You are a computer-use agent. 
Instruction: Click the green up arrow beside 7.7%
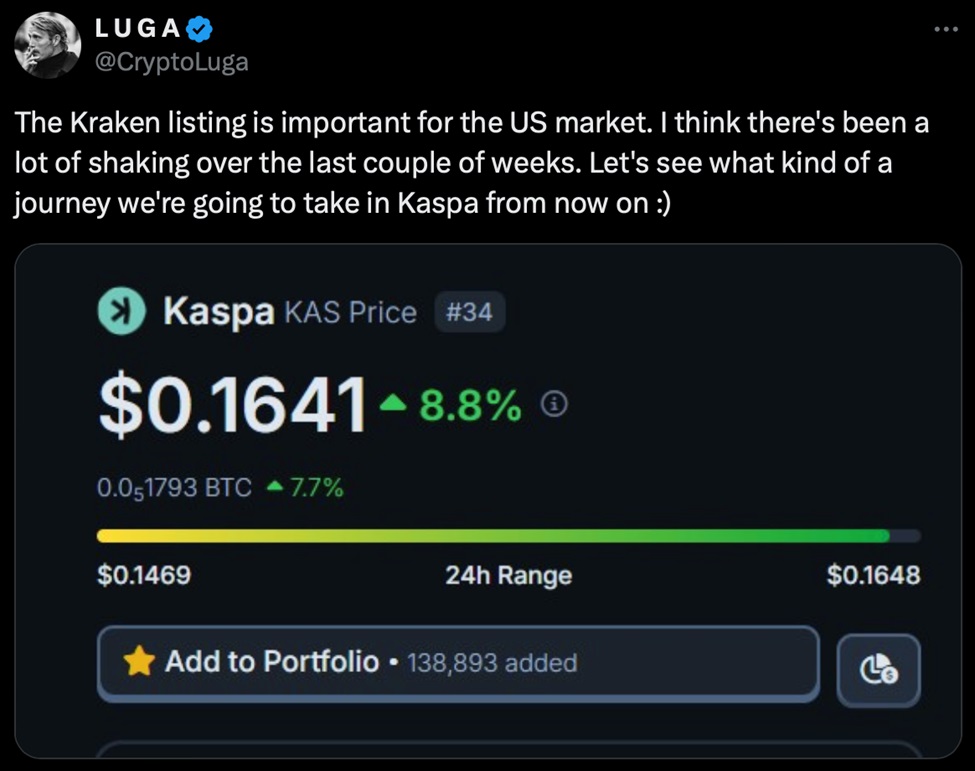[277, 488]
